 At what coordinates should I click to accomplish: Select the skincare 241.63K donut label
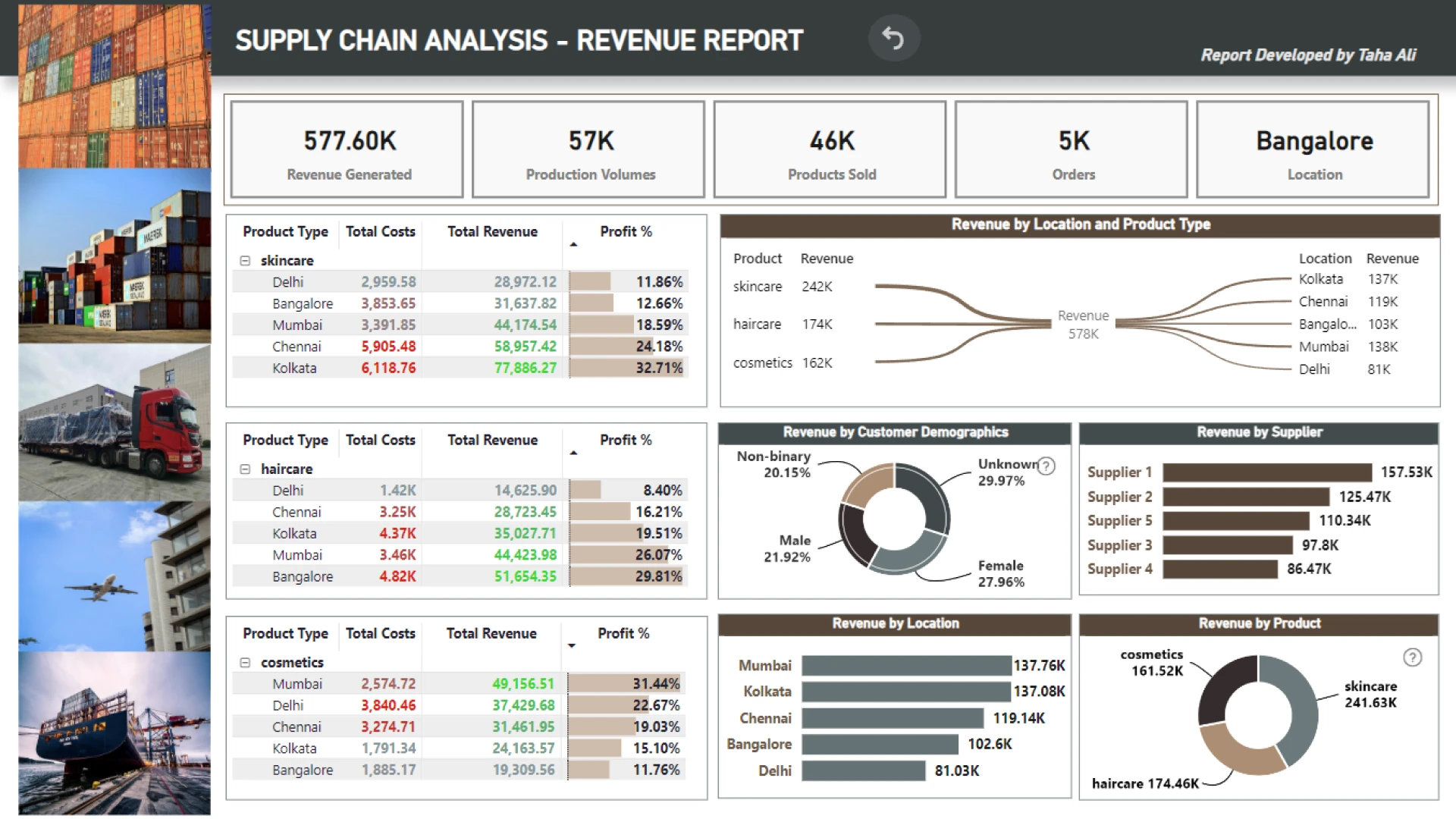point(1370,695)
